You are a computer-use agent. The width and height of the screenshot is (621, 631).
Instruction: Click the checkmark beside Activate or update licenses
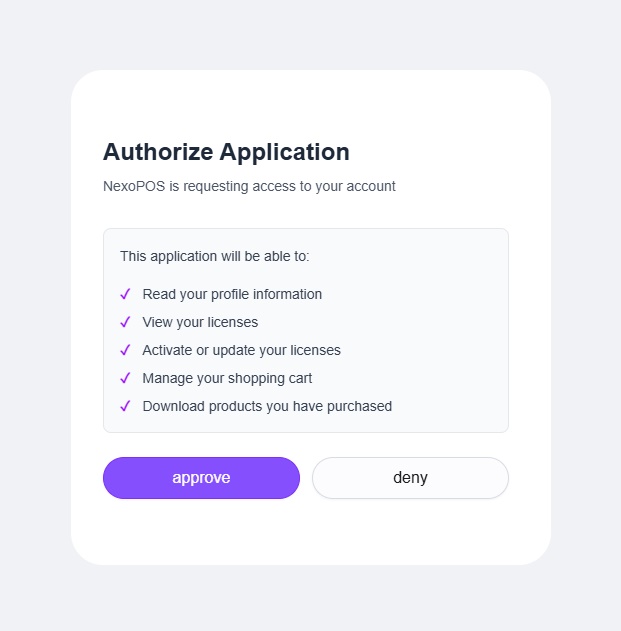click(x=125, y=350)
